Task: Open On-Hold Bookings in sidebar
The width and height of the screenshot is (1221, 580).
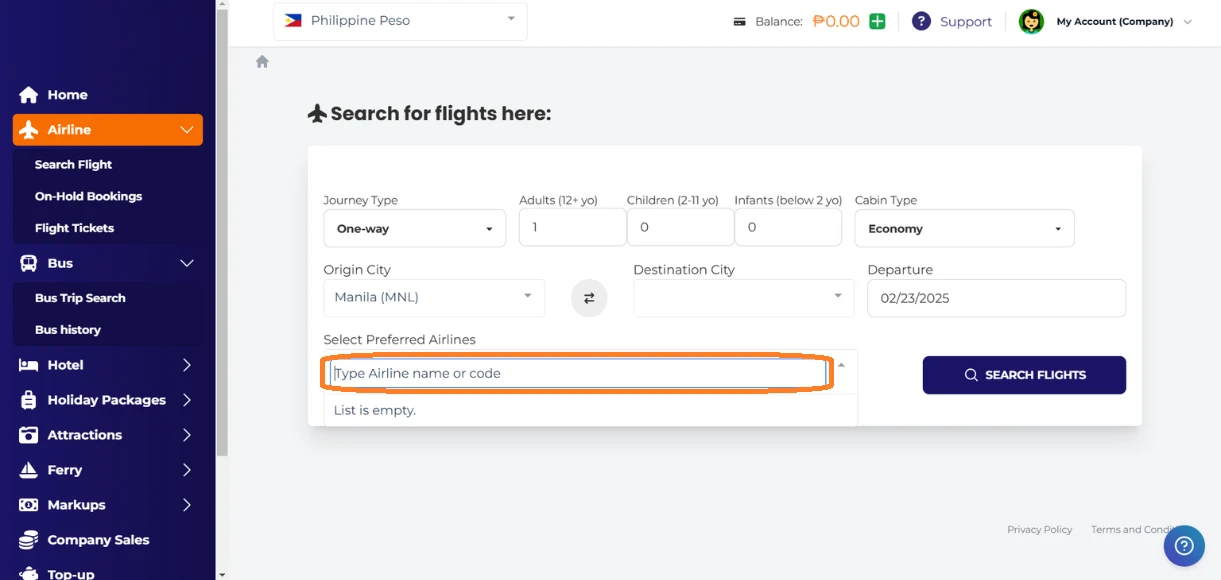Action: (88, 196)
